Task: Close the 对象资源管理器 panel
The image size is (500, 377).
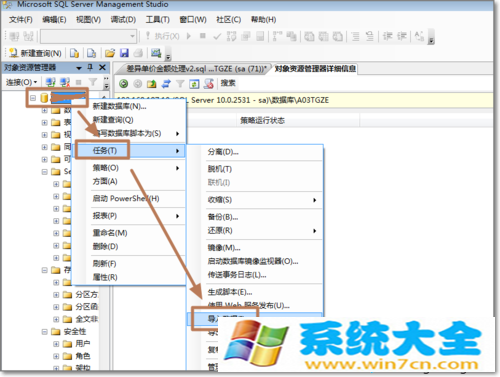Action: tap(102, 67)
